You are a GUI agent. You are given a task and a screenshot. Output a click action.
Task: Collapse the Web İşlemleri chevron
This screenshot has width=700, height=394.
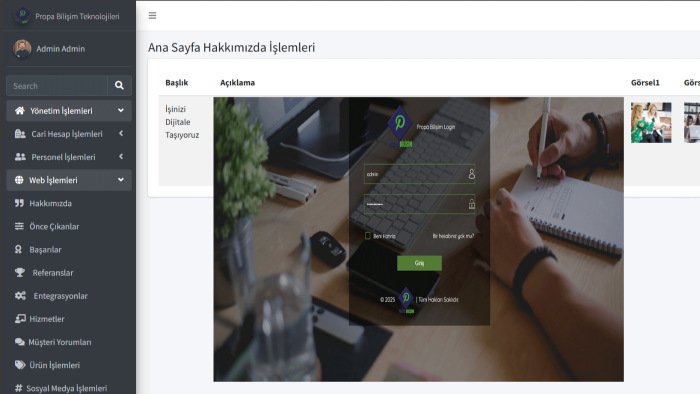121,180
